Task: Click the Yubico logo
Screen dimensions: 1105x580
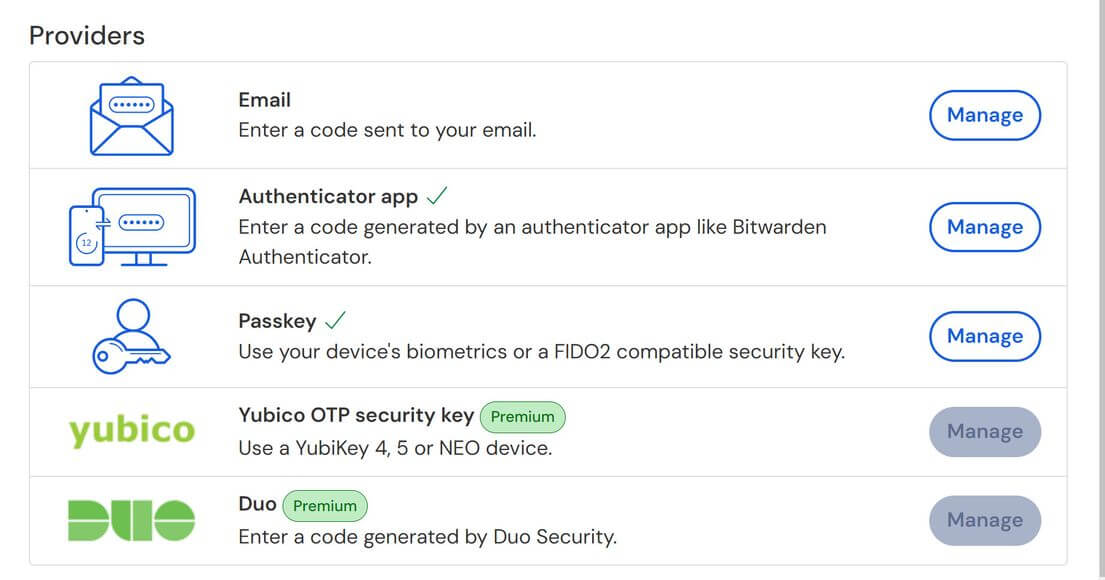Action: point(132,431)
